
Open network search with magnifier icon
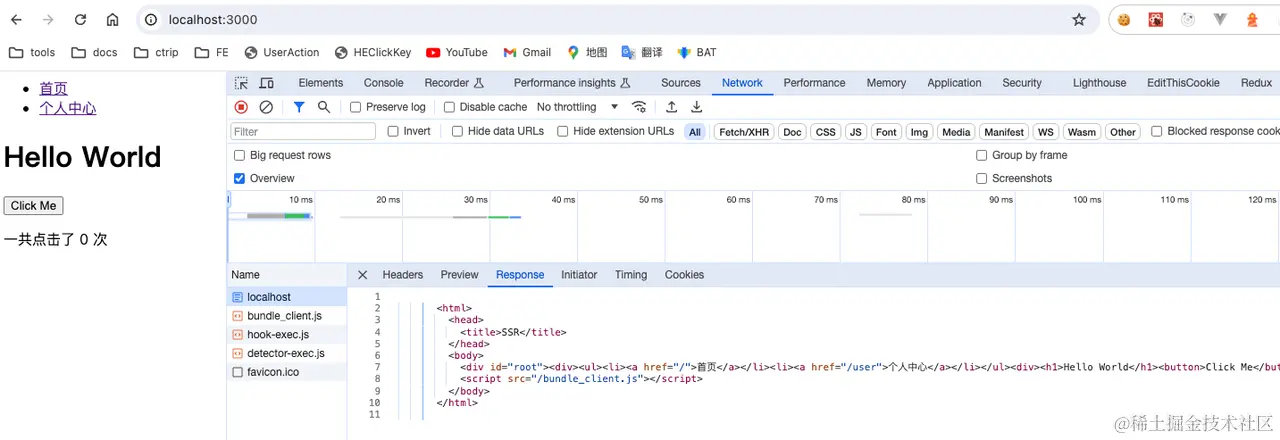324,107
